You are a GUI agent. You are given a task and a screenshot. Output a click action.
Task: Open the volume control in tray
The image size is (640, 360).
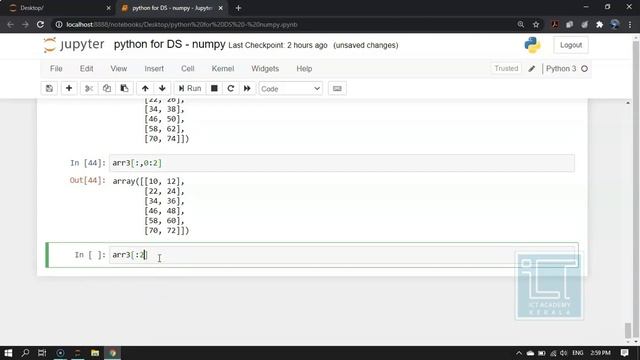coord(564,353)
